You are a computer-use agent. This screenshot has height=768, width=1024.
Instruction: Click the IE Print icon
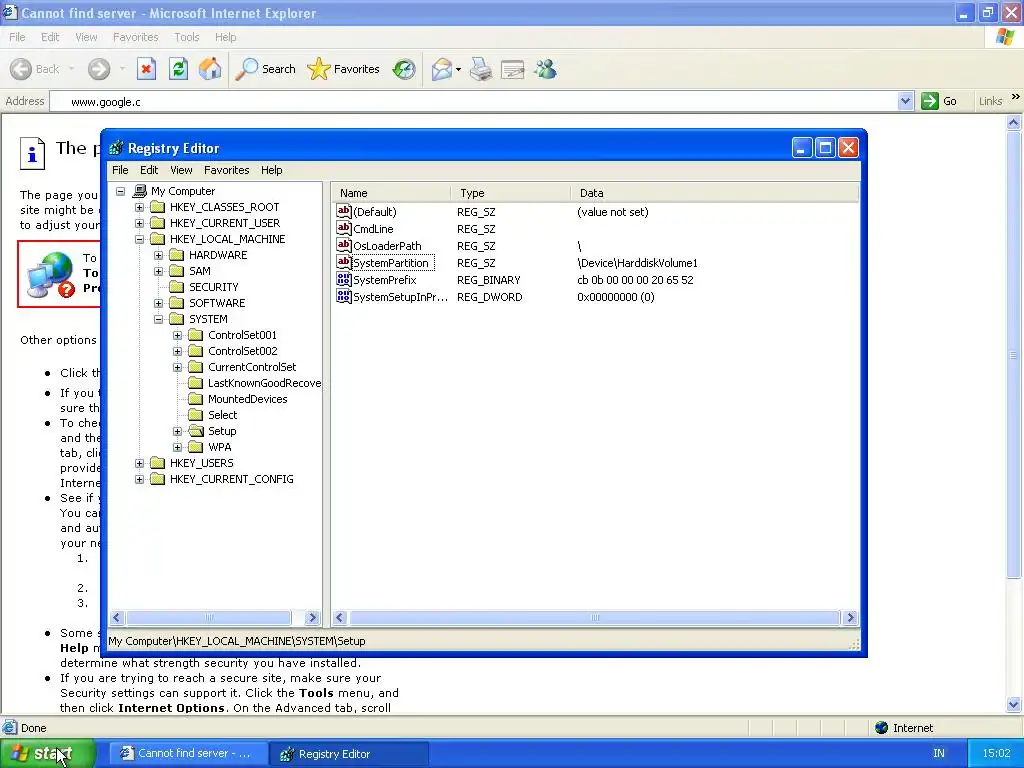(x=481, y=69)
